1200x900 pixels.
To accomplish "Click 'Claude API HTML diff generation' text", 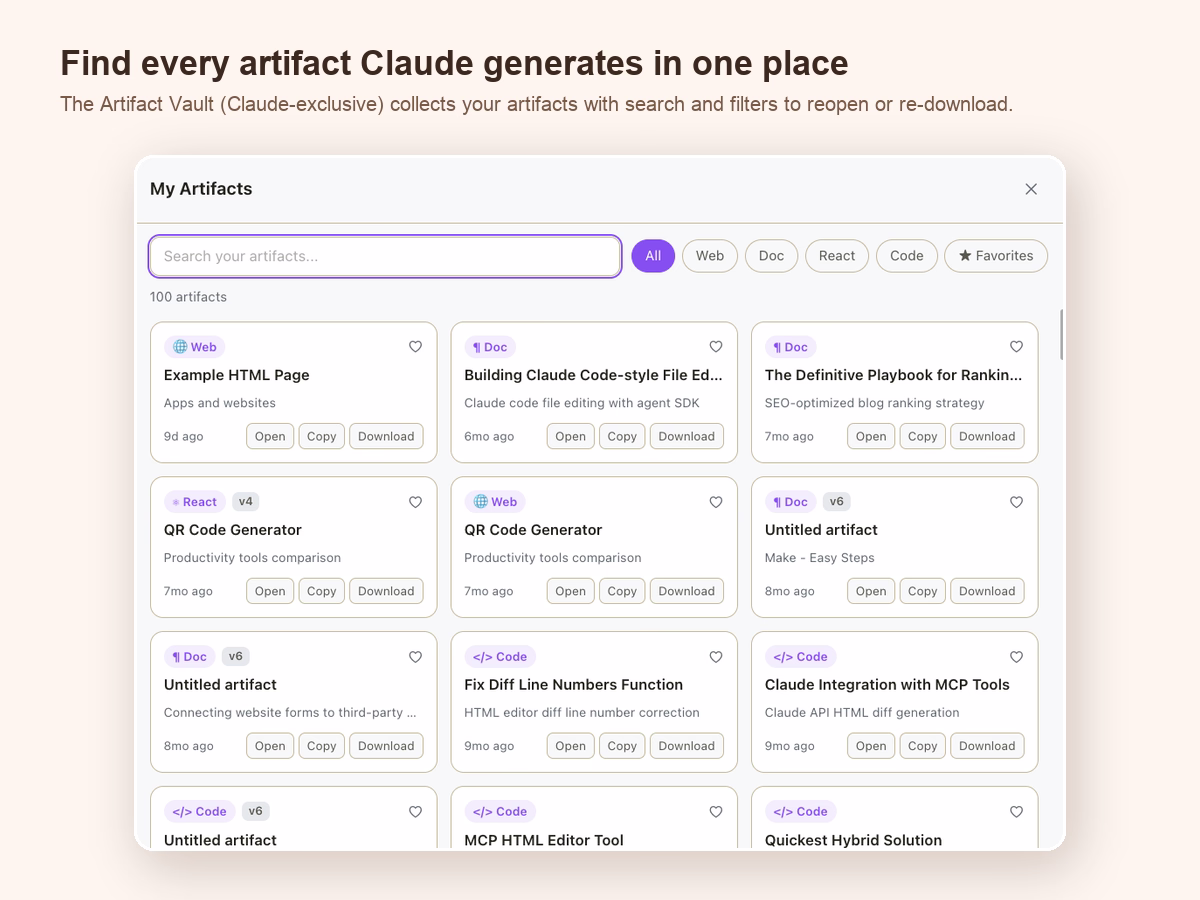I will (x=862, y=713).
